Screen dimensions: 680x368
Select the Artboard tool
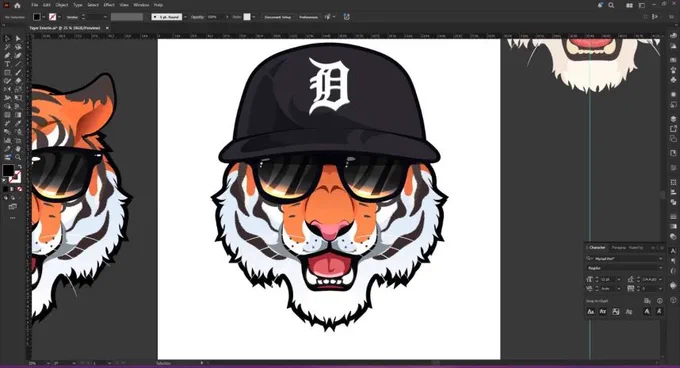(18, 140)
